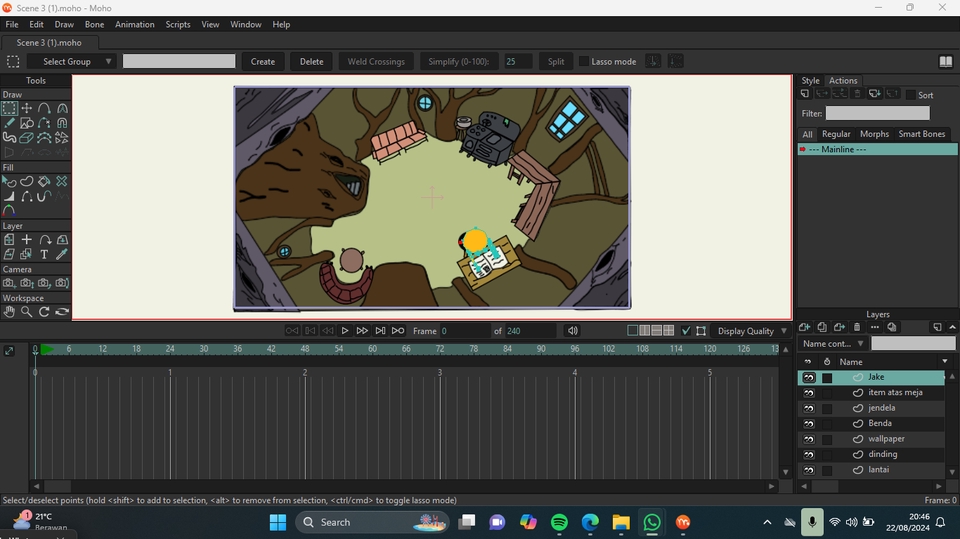Expand the Select Group dropdown
The image size is (960, 539).
[x=72, y=62]
